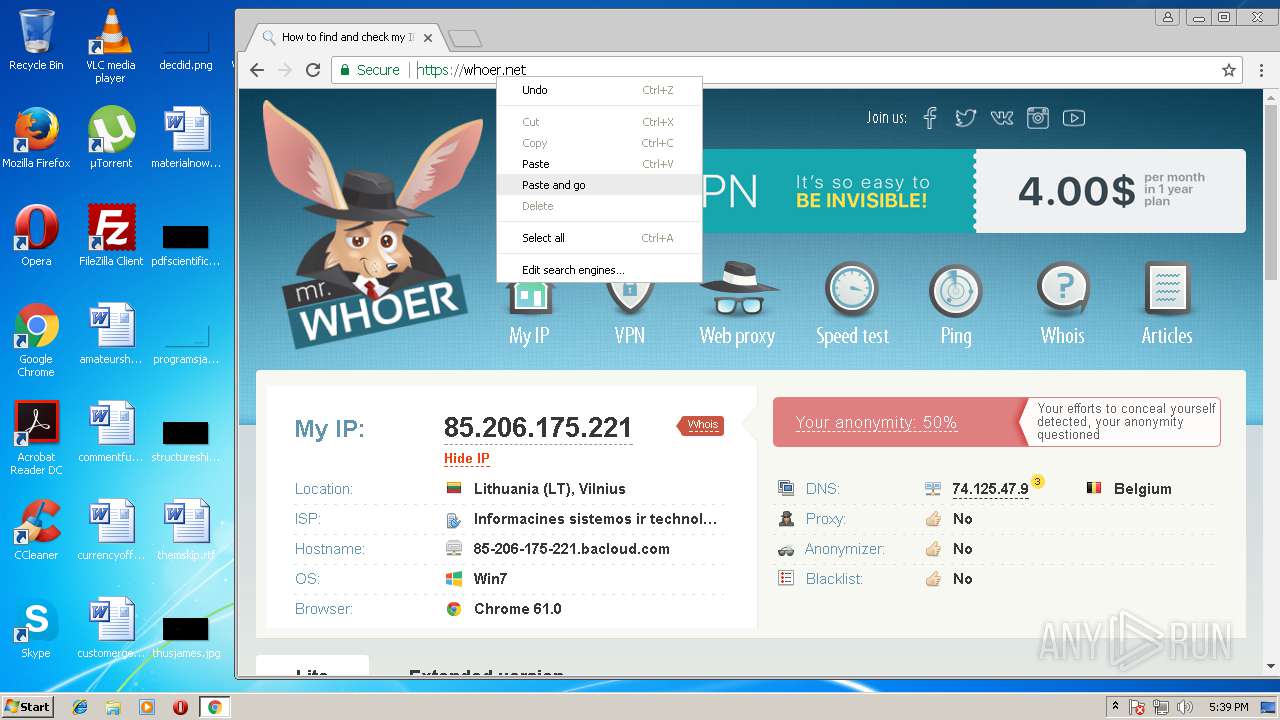
Task: Open the Facebook social icon
Action: tap(930, 118)
